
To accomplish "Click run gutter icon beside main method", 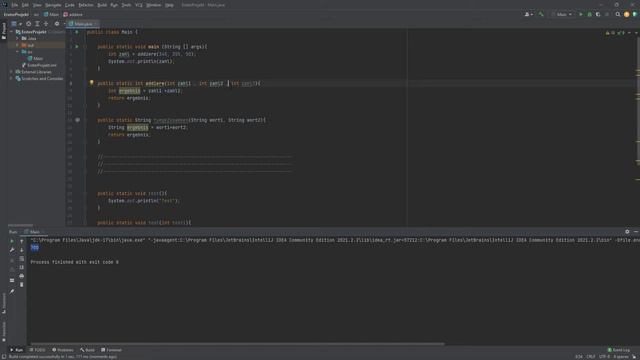I will 77,47.
